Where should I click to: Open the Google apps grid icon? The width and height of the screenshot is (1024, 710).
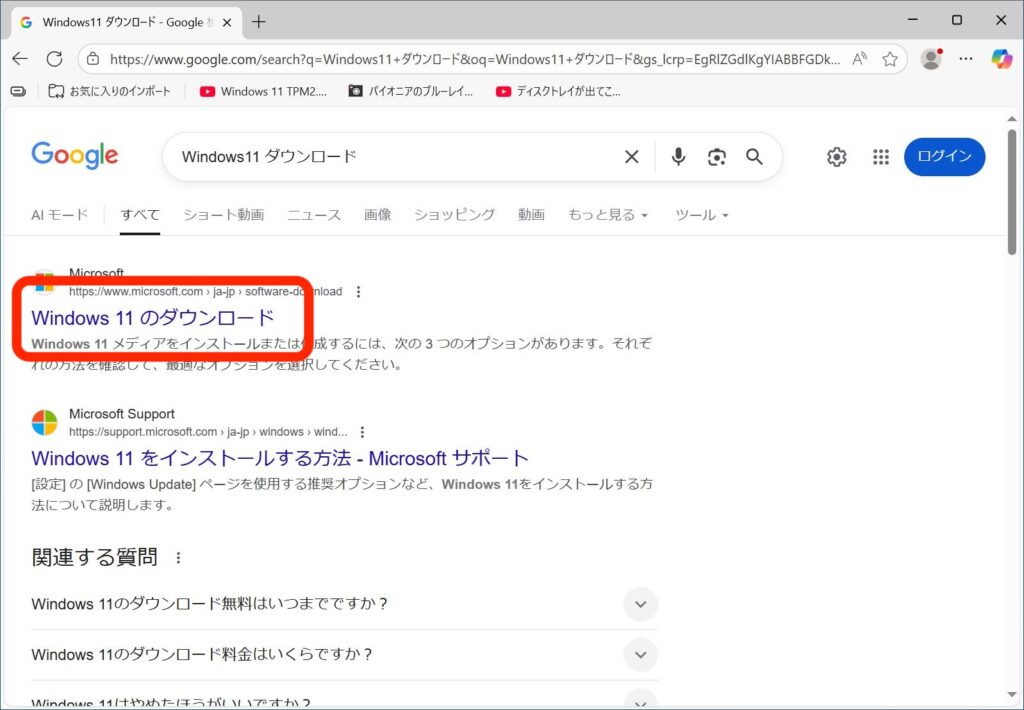pos(880,157)
